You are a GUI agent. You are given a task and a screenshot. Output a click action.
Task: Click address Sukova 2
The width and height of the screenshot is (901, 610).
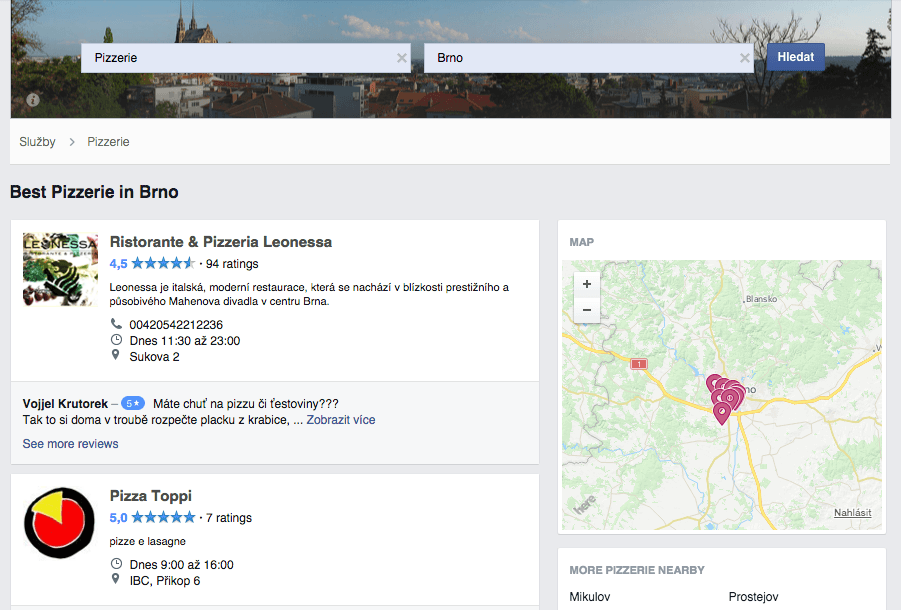(155, 357)
